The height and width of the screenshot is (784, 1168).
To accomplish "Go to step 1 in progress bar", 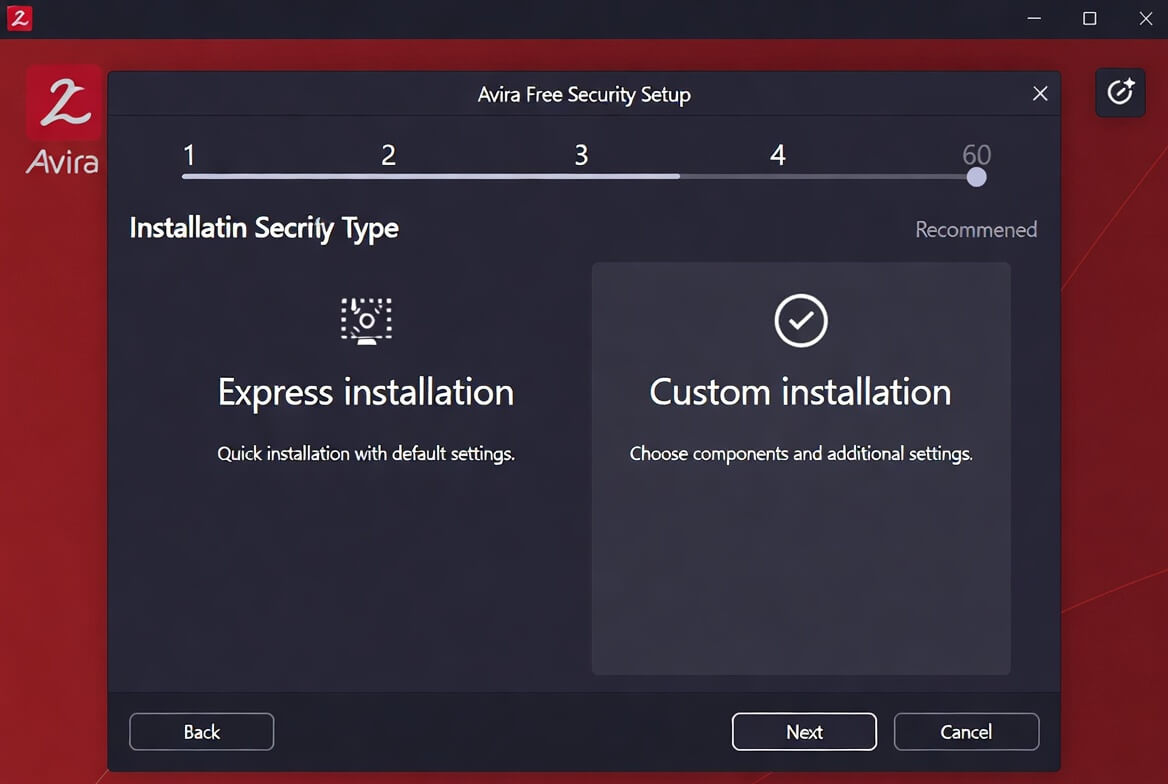I will click(189, 155).
